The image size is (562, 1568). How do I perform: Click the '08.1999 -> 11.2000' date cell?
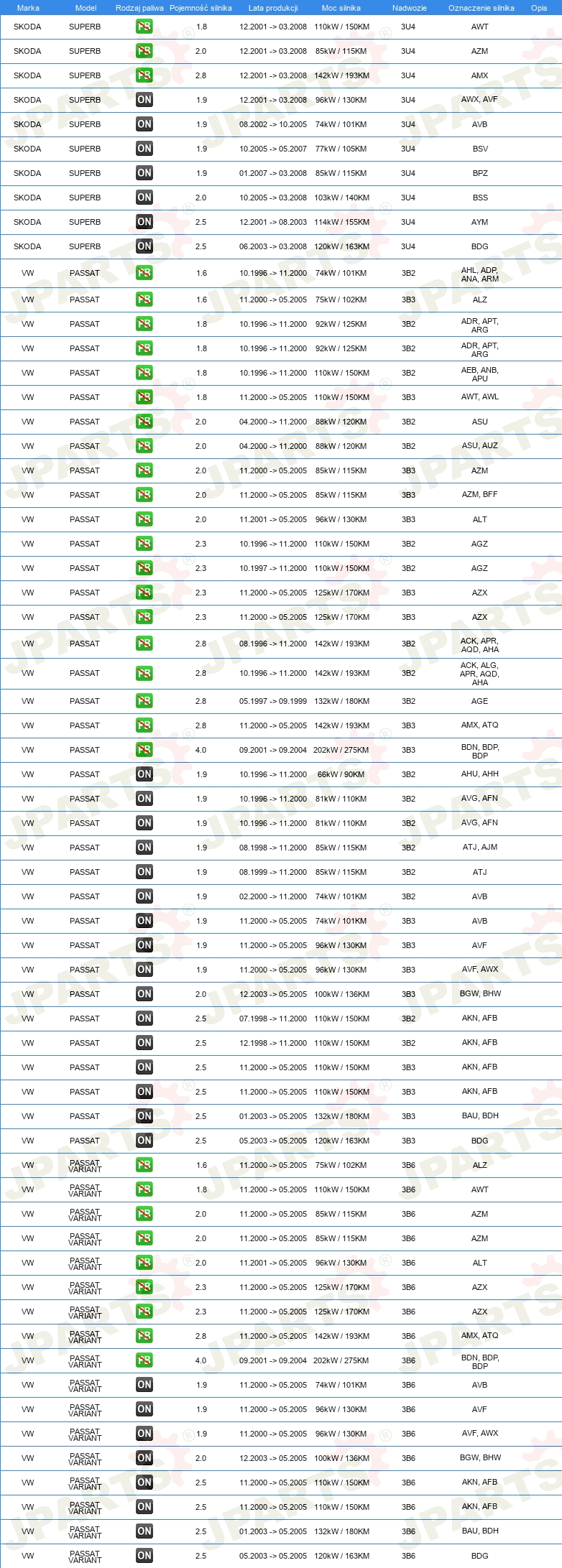pos(273,872)
